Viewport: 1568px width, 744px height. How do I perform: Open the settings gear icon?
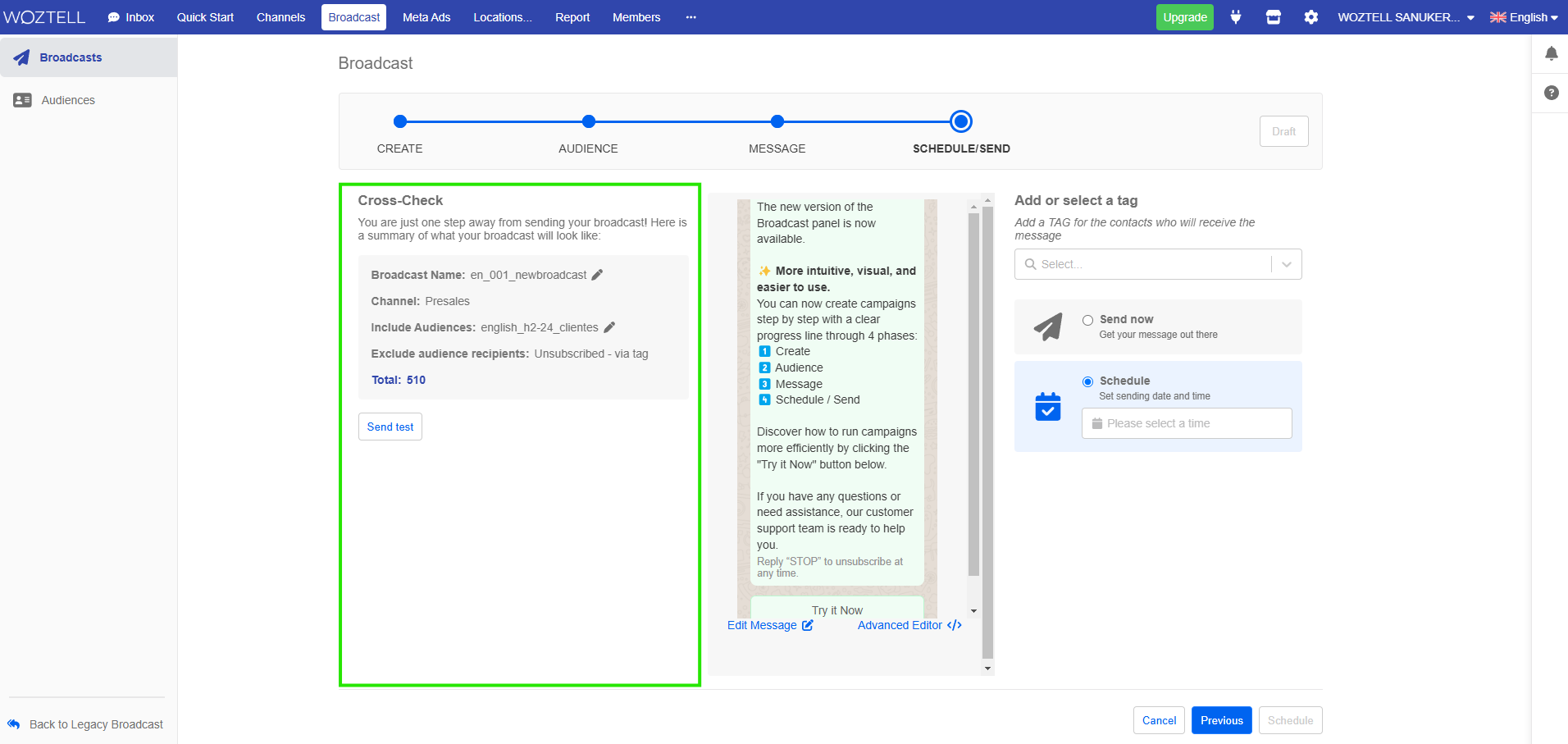coord(1310,17)
